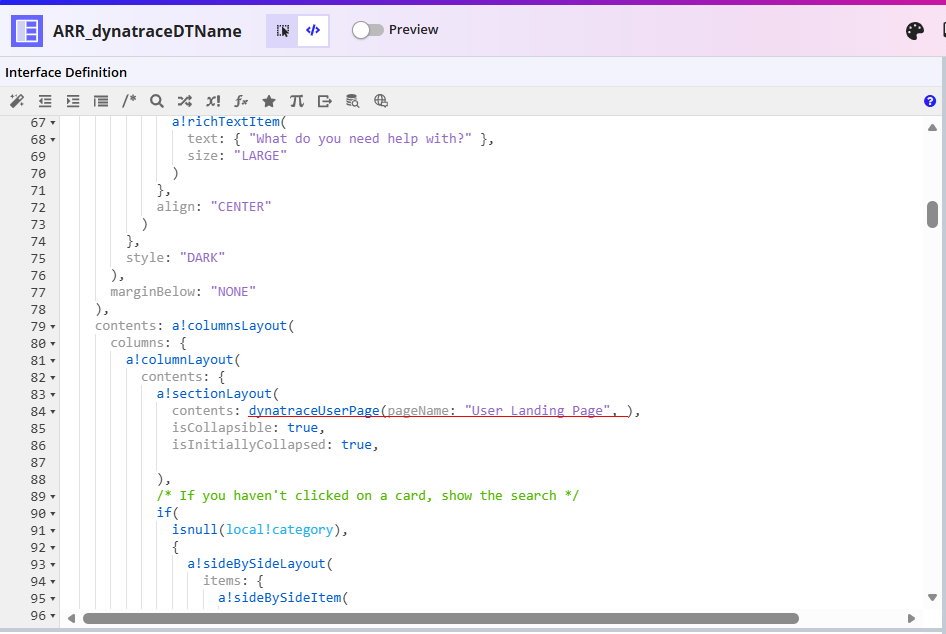
Task: Open the search magnifier tool
Action: pyautogui.click(x=157, y=101)
